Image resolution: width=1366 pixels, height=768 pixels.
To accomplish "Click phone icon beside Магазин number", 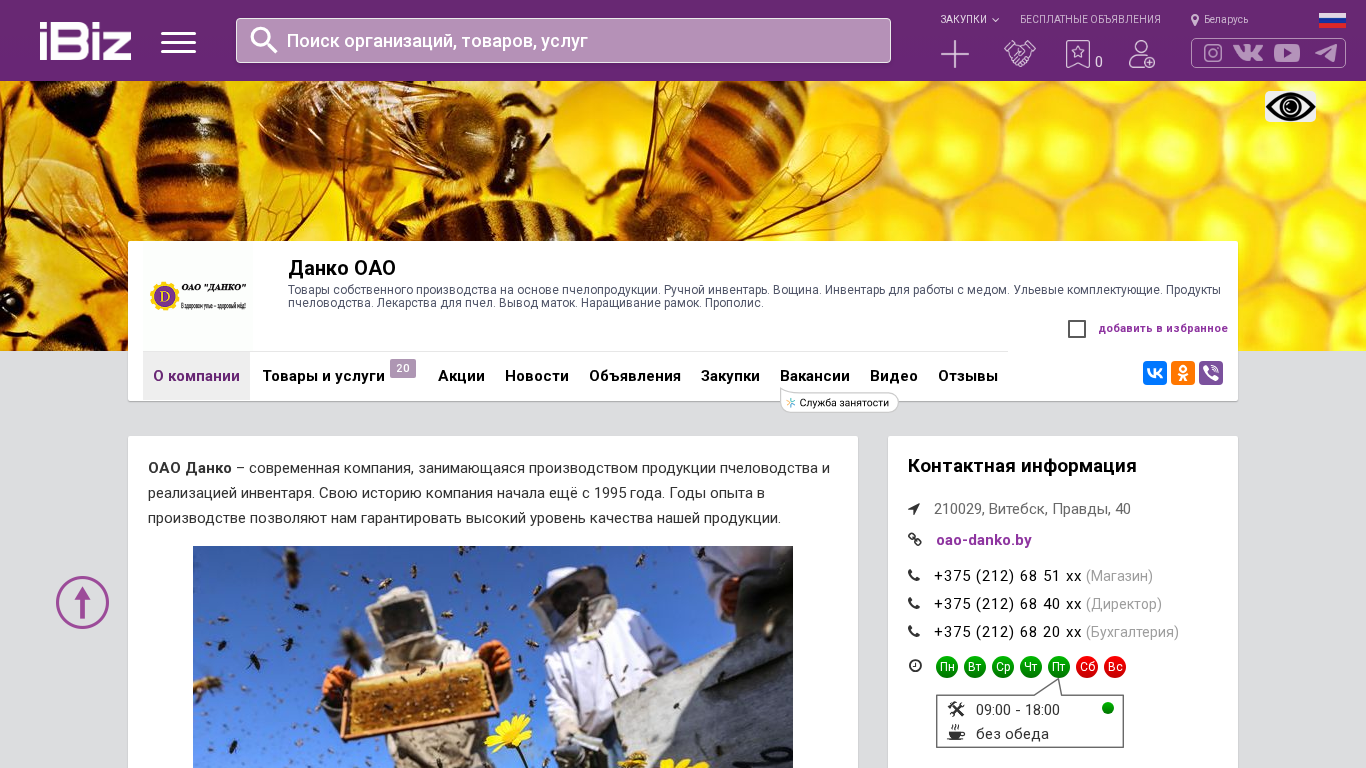I will 914,576.
